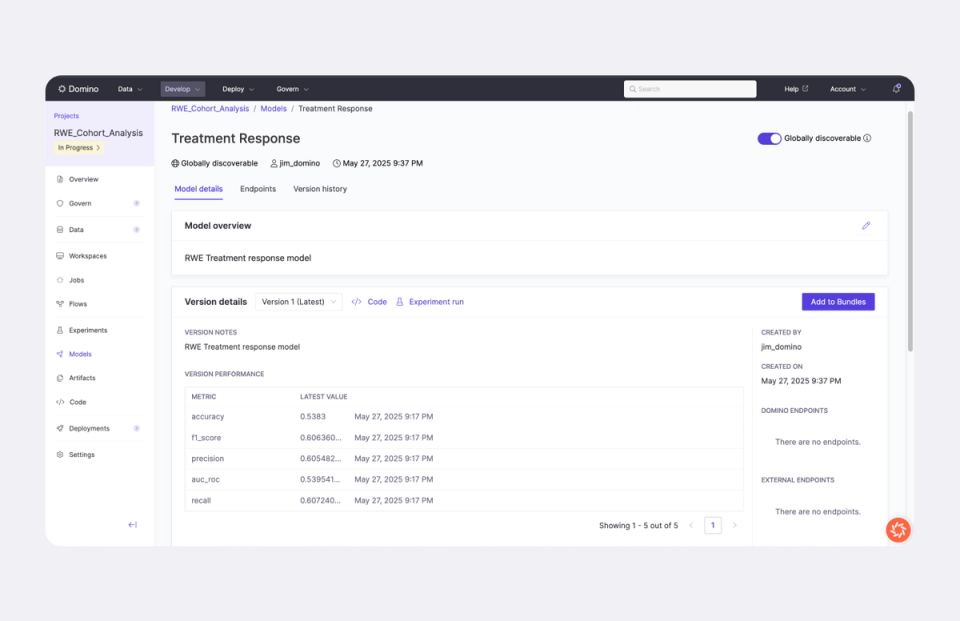Switch to the Endpoints tab

(x=258, y=189)
